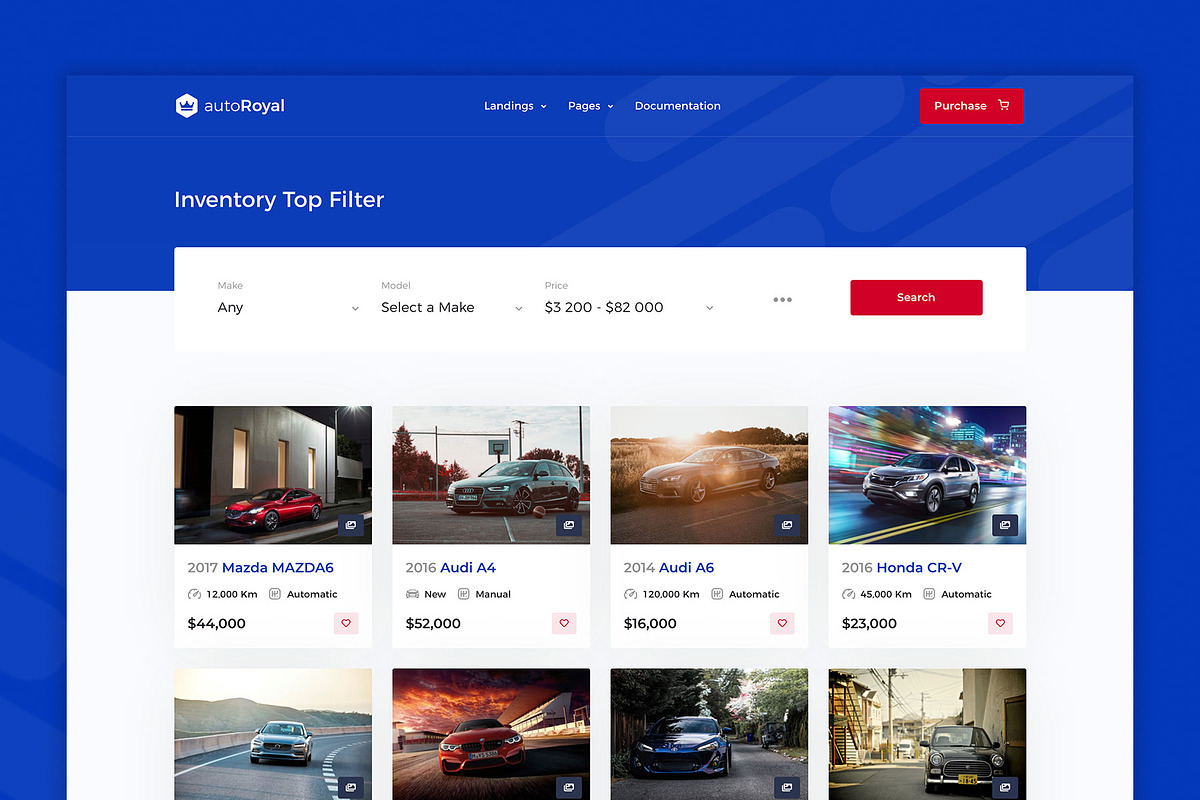The height and width of the screenshot is (800, 1200).
Task: Favorite the Audi A4 with heart button
Action: click(x=564, y=623)
